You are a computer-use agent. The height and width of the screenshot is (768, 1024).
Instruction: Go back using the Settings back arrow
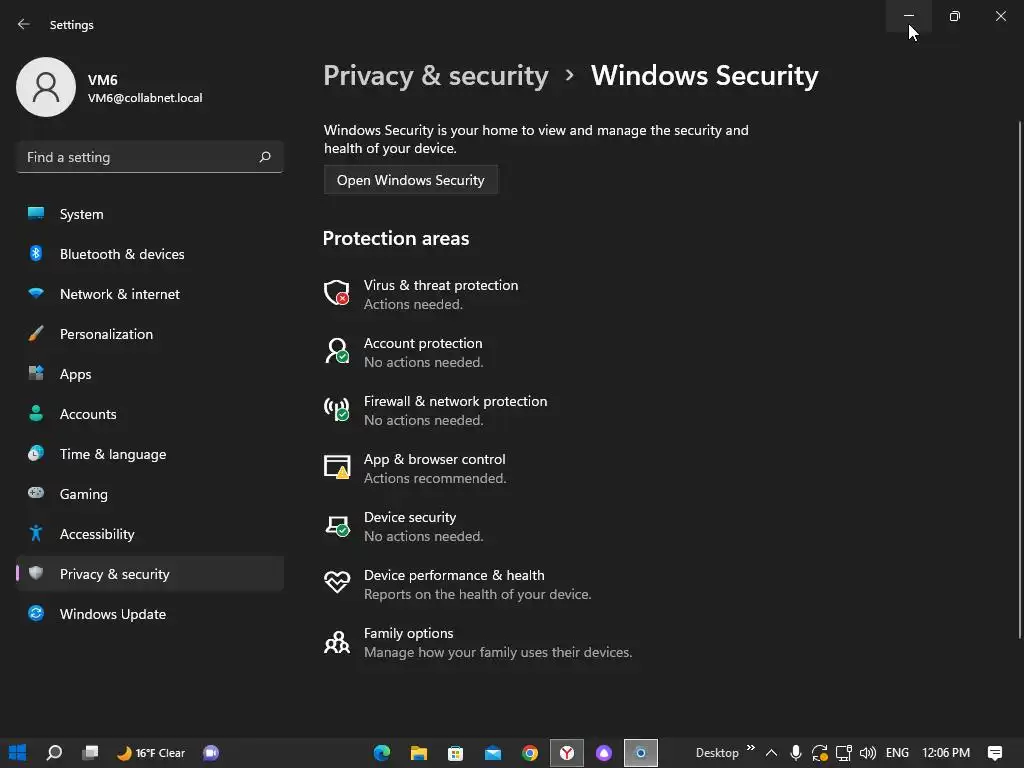[24, 24]
